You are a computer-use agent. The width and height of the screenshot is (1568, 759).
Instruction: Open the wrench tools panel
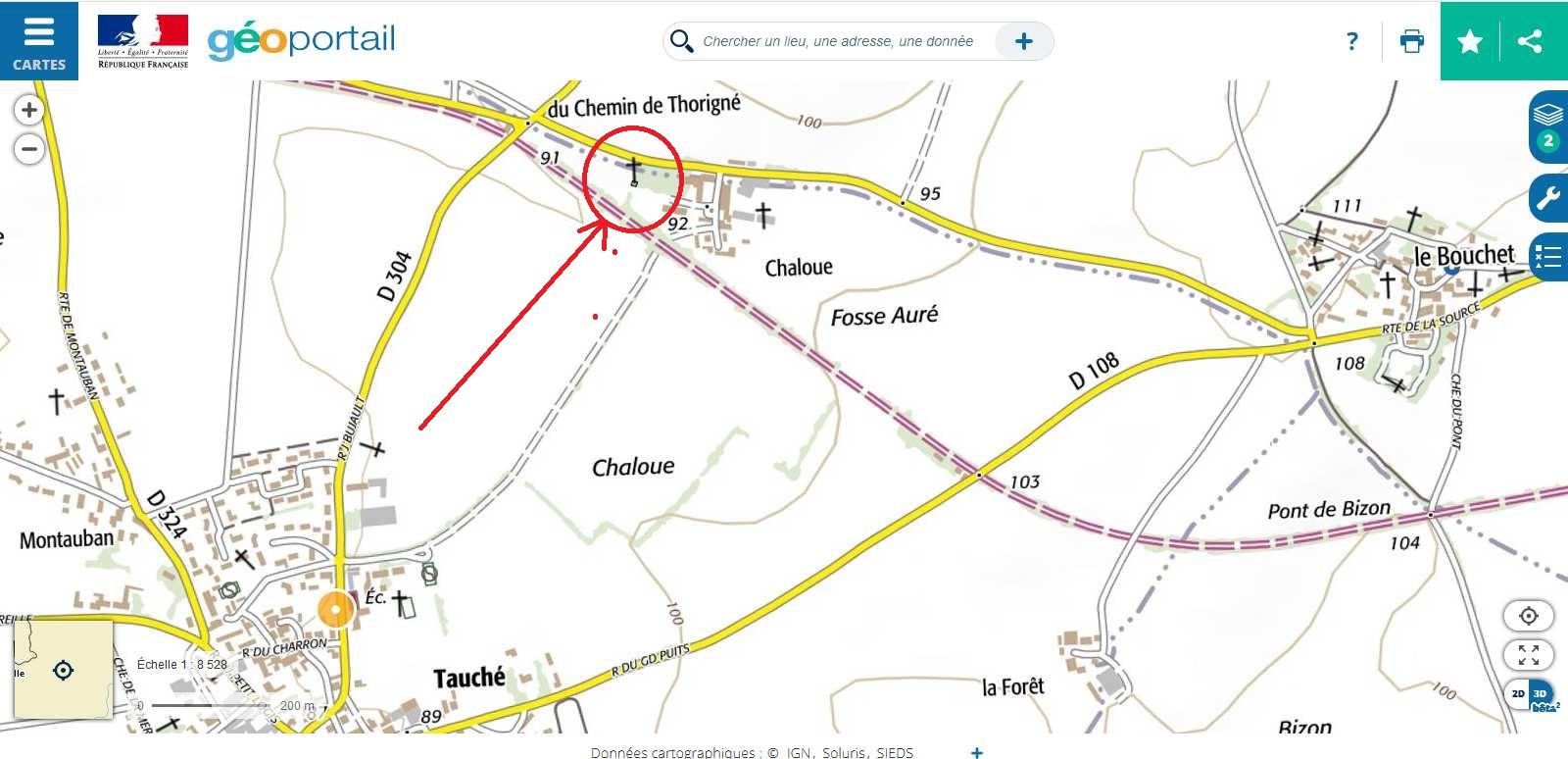1548,198
